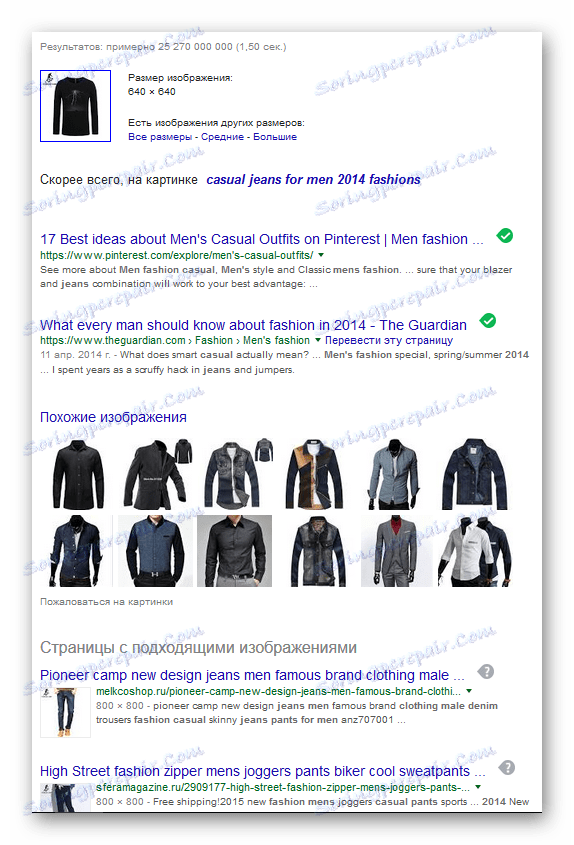This screenshot has width=574, height=845.
Task: Open dropdown arrow after sferamagazine.ru URL
Action: pos(478,787)
